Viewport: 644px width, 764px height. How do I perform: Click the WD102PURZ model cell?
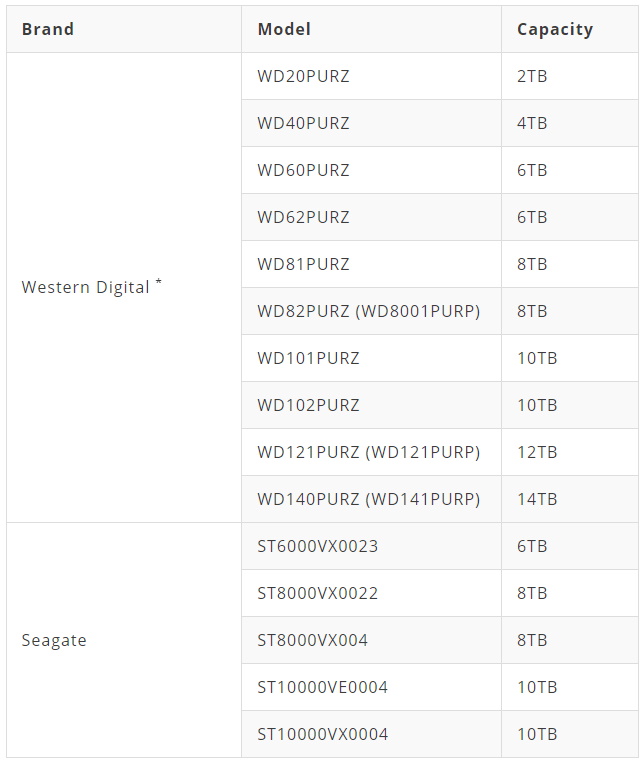[x=371, y=405]
